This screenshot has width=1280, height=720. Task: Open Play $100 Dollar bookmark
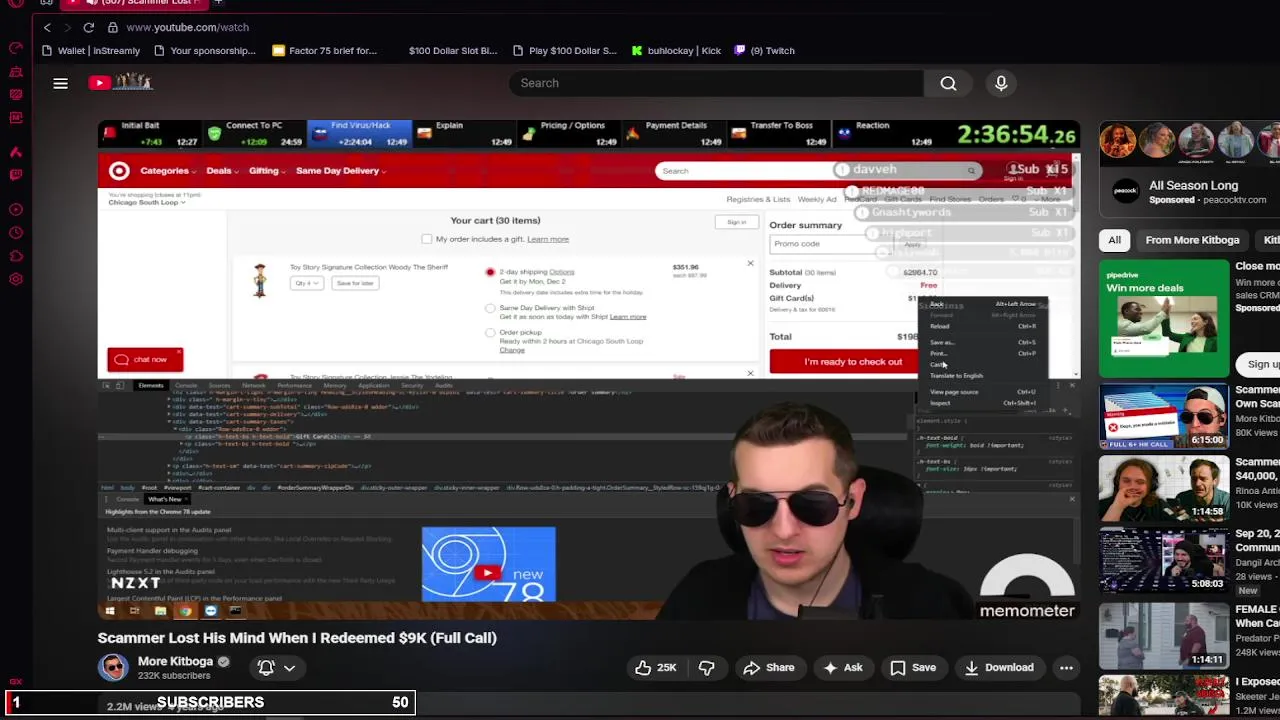point(564,50)
